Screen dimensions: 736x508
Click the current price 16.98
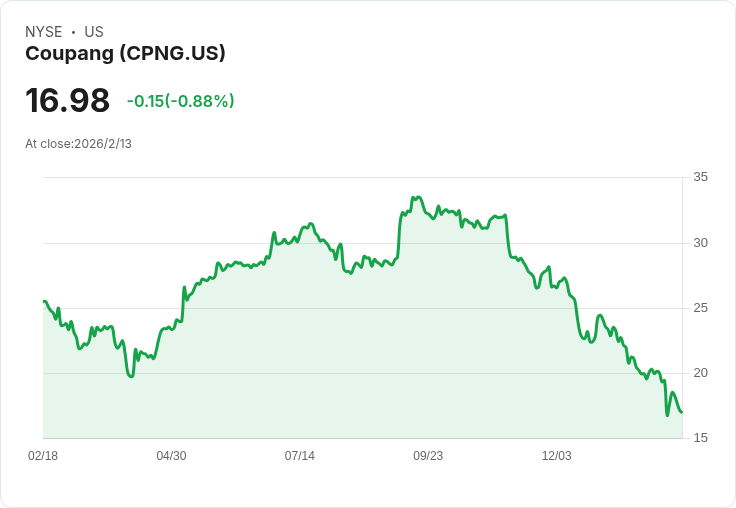(67, 100)
